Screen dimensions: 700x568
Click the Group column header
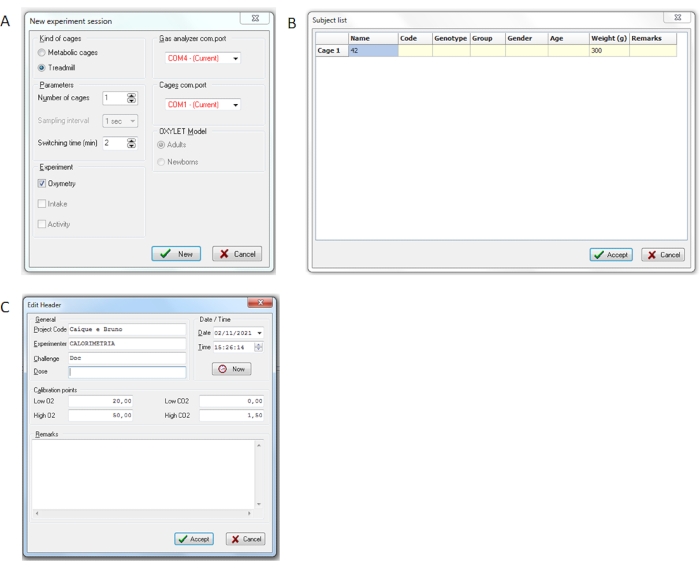[488, 38]
